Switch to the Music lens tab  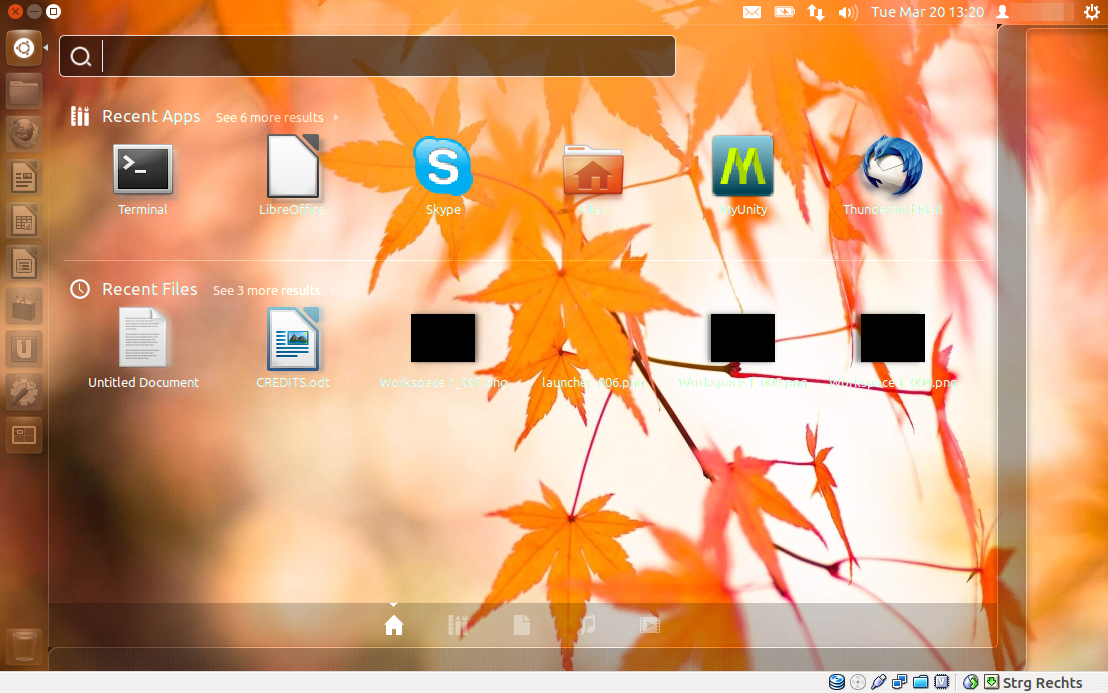coord(586,624)
